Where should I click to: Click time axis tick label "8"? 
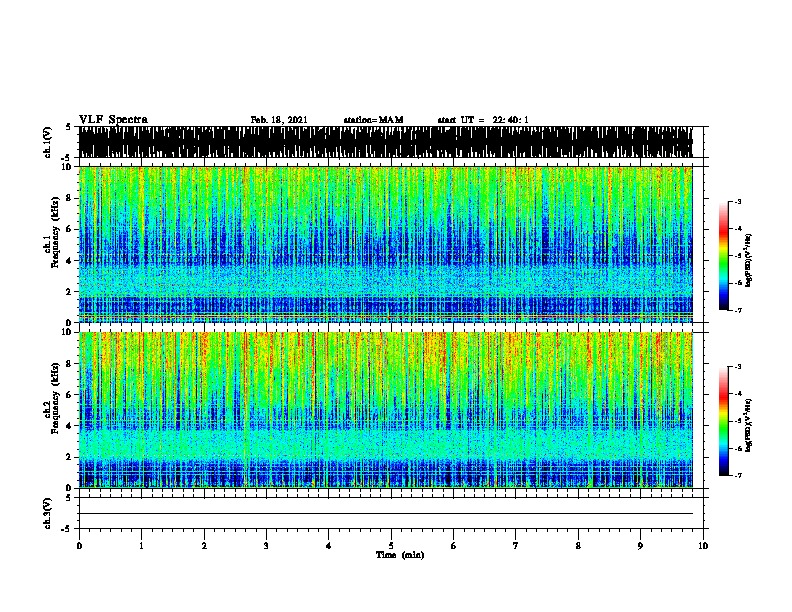[578, 546]
